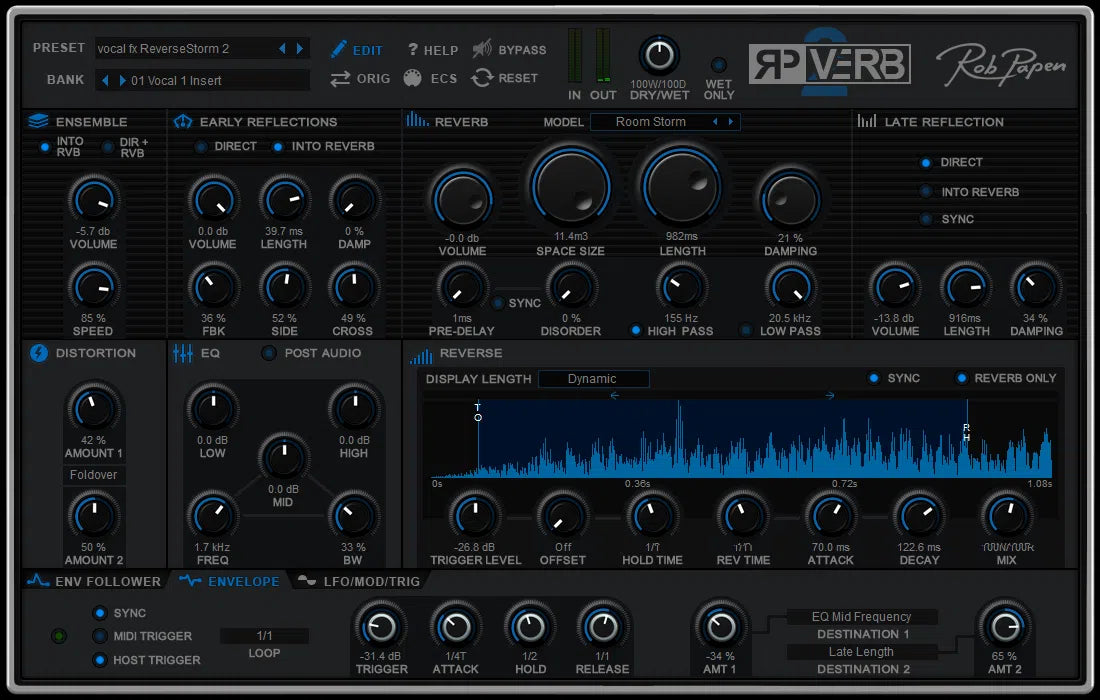Viewport: 1100px width, 700px height.
Task: Open the EQ Mid Frequency destination dropdown
Action: (x=862, y=616)
